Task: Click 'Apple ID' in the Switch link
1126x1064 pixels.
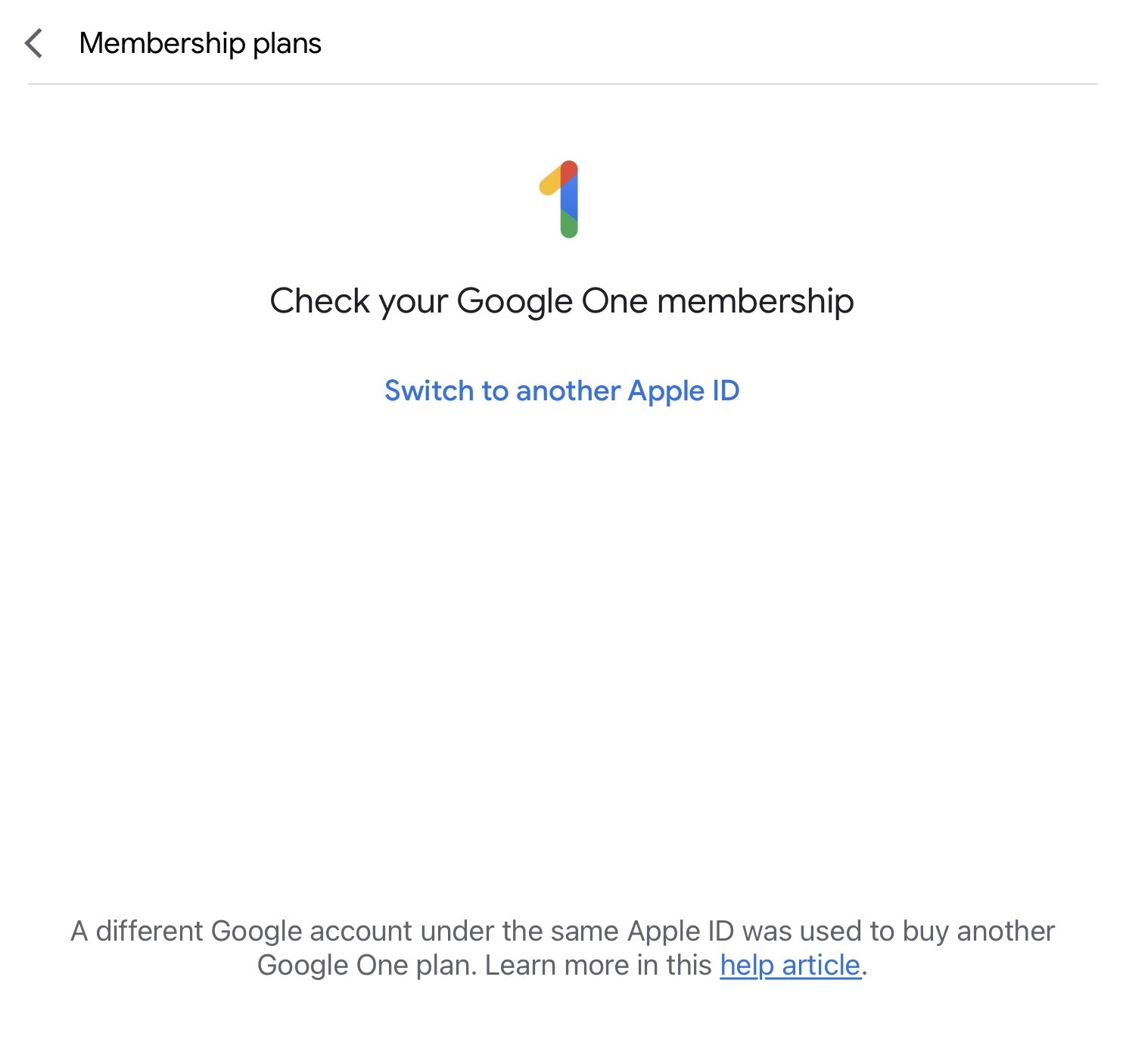Action: point(683,390)
